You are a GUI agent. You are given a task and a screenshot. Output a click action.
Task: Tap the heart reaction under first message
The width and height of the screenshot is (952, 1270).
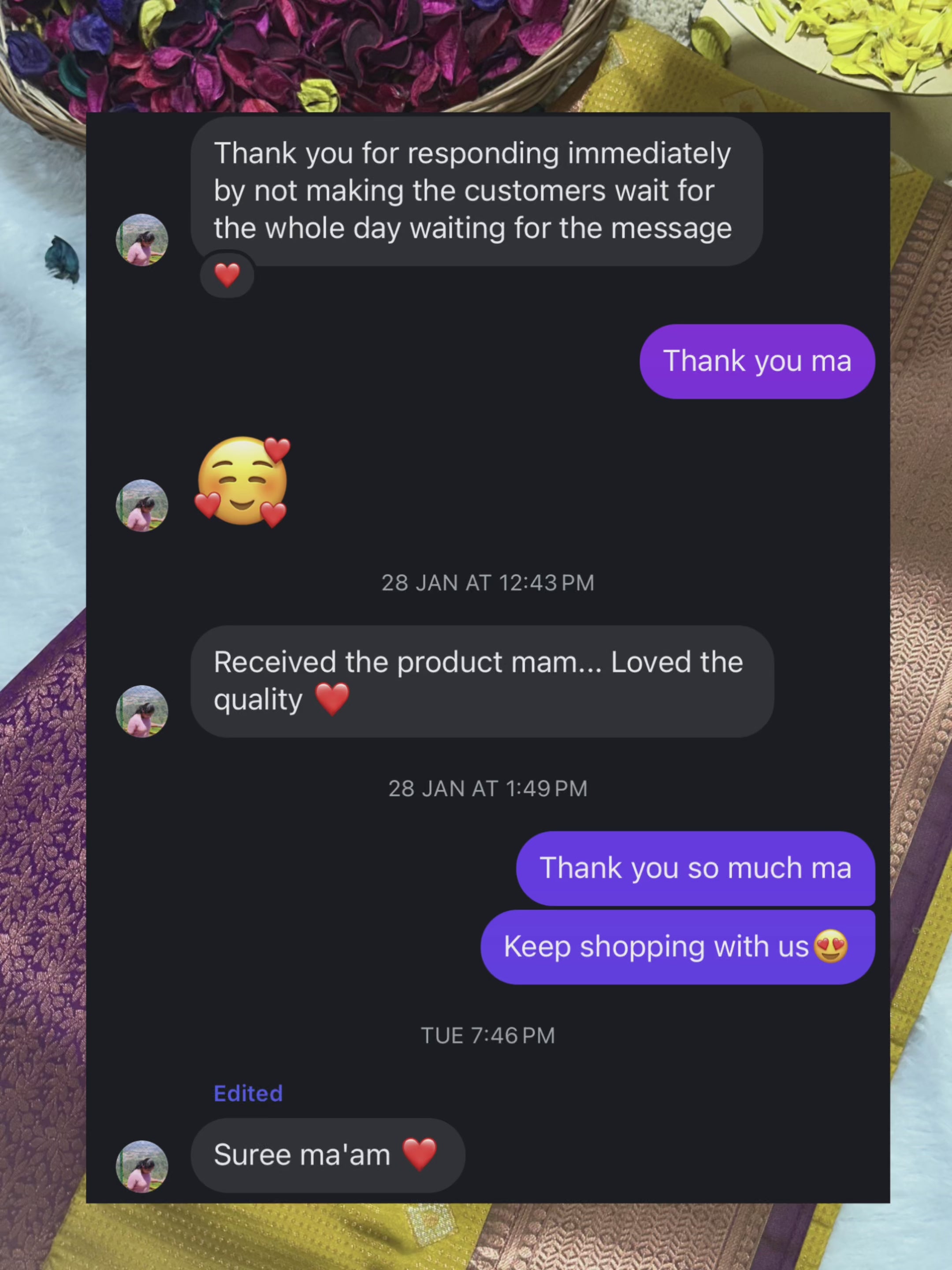pos(227,275)
